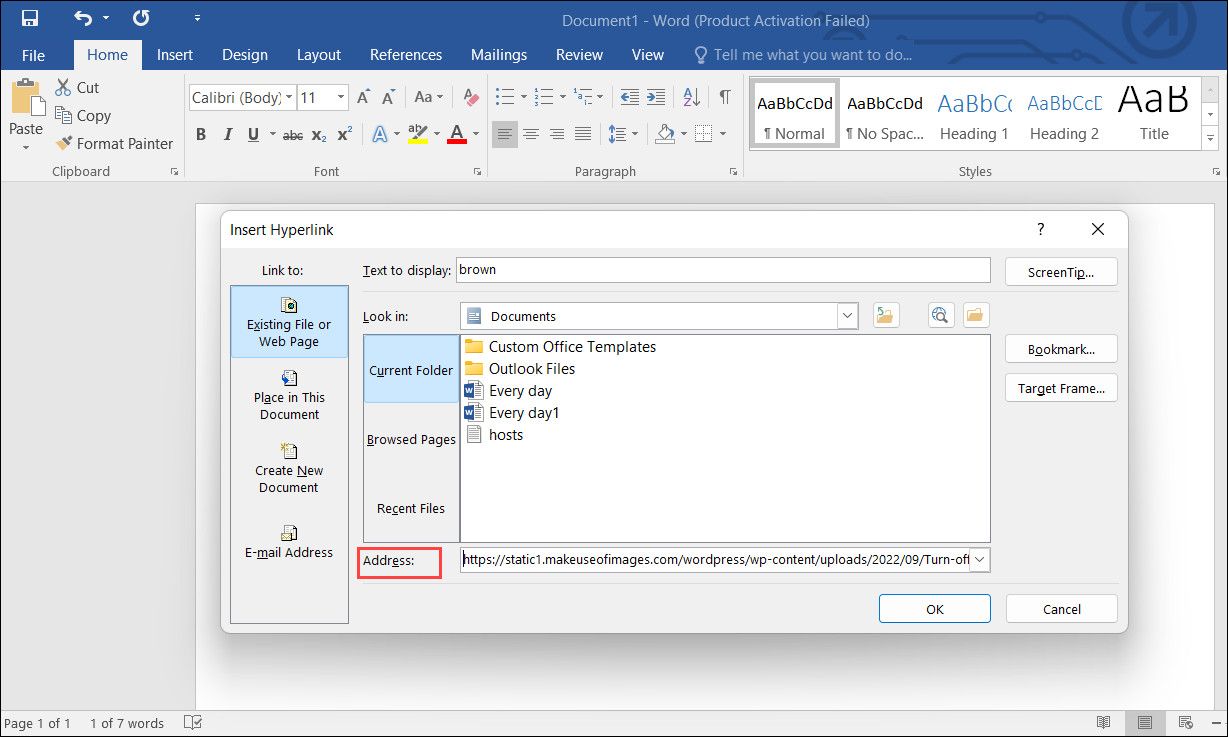Expand the Address field dropdown arrow

coord(980,560)
